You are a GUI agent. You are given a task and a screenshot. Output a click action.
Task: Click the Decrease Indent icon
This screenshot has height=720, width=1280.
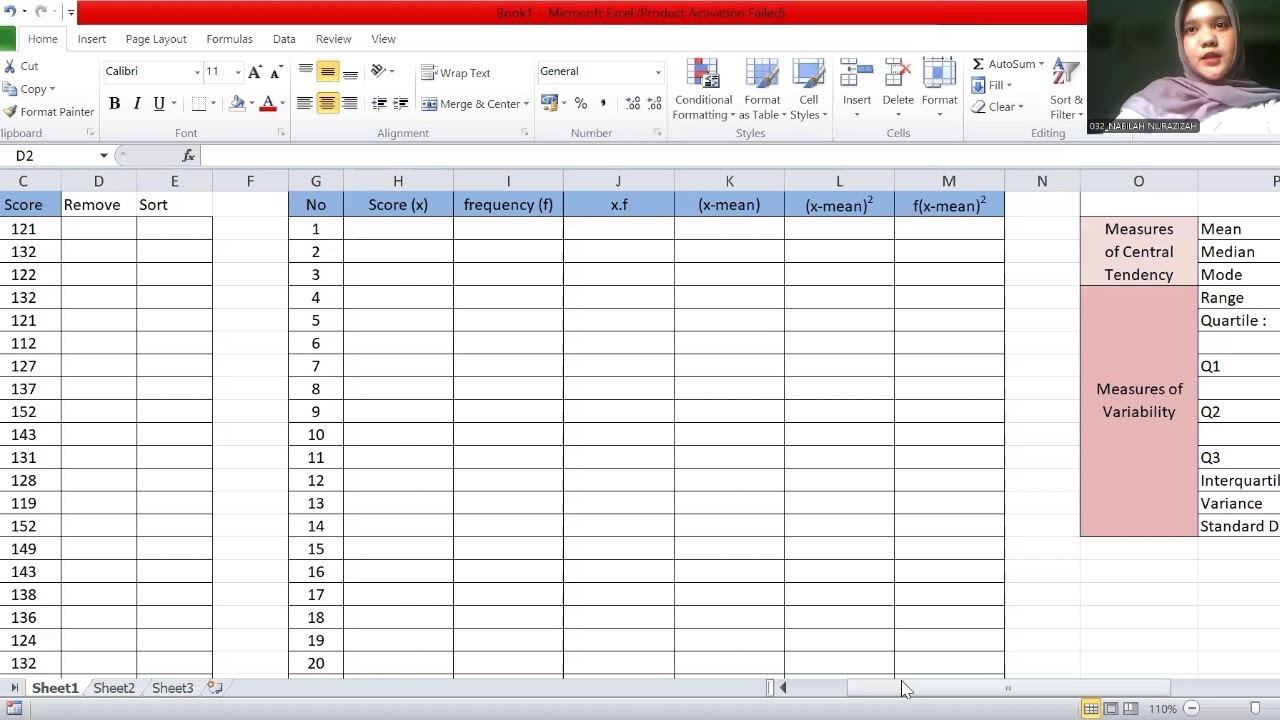379,103
